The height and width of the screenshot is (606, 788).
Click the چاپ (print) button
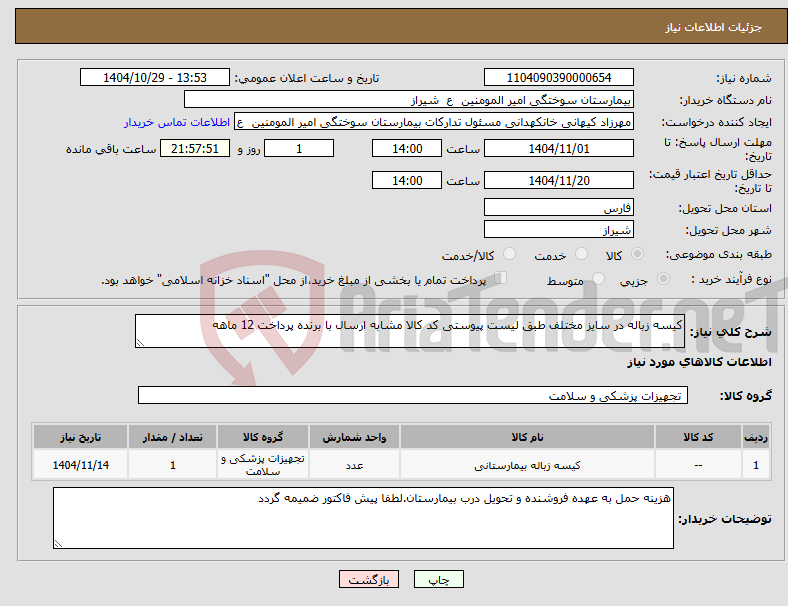438,579
